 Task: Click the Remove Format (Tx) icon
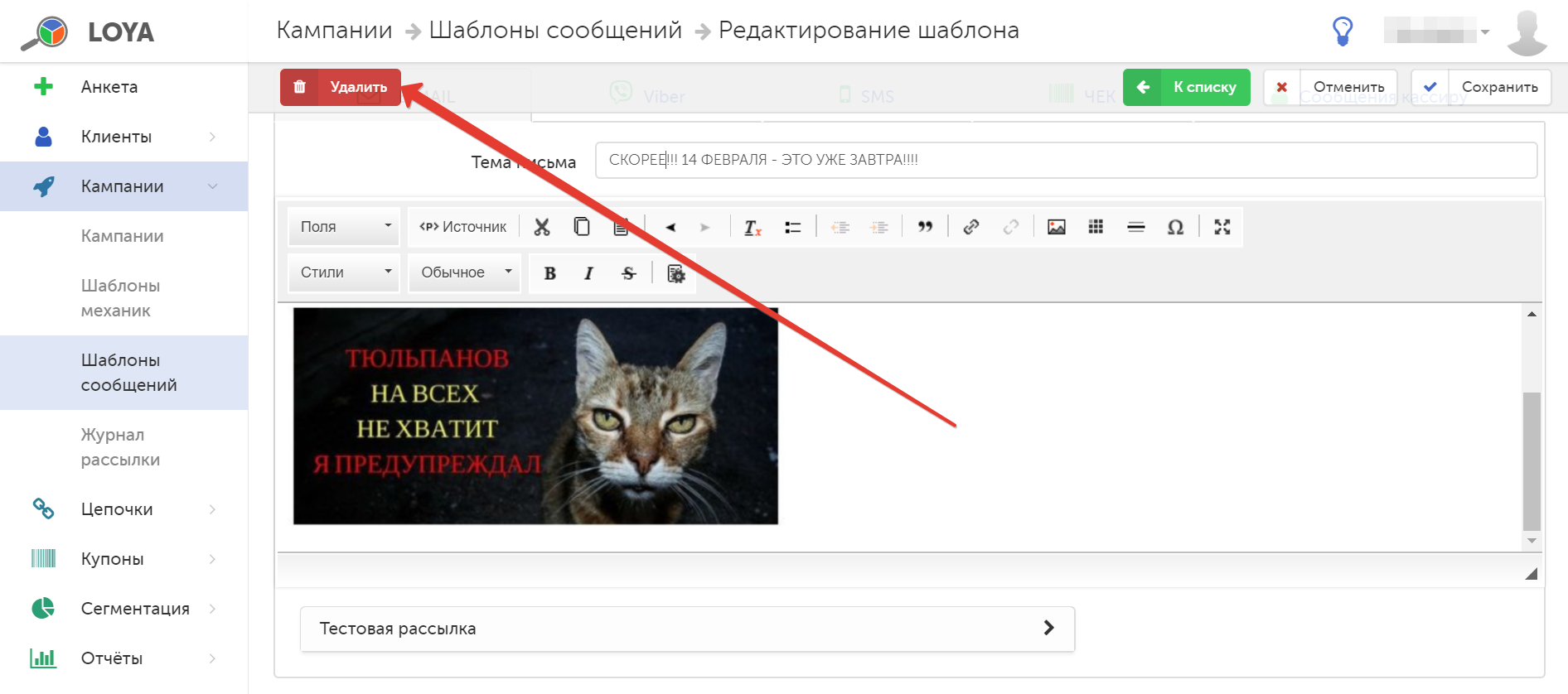click(x=753, y=227)
